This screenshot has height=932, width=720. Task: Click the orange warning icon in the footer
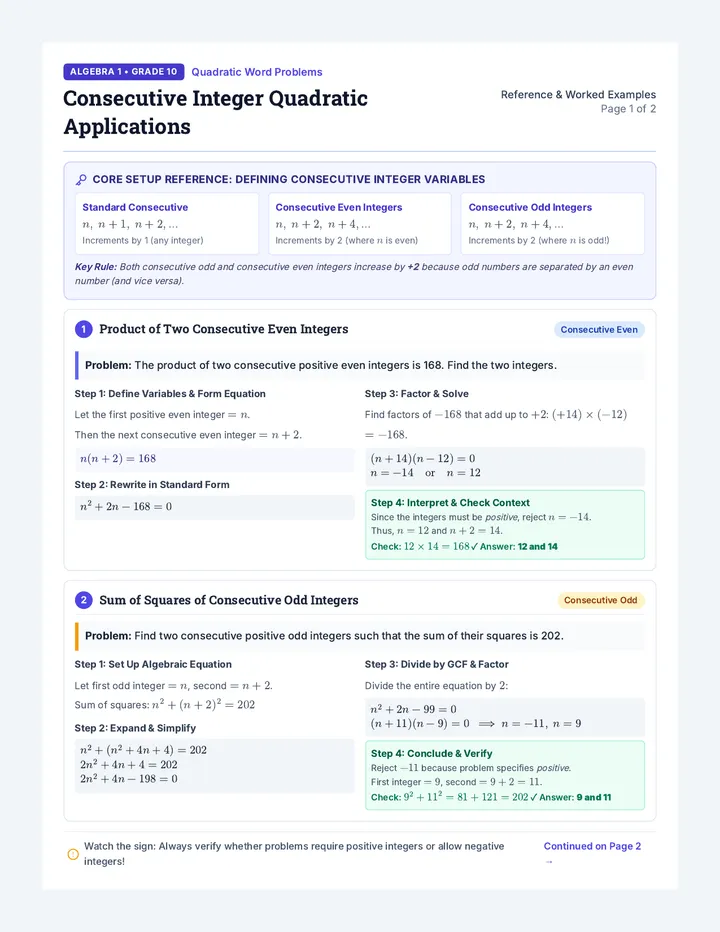(x=73, y=854)
